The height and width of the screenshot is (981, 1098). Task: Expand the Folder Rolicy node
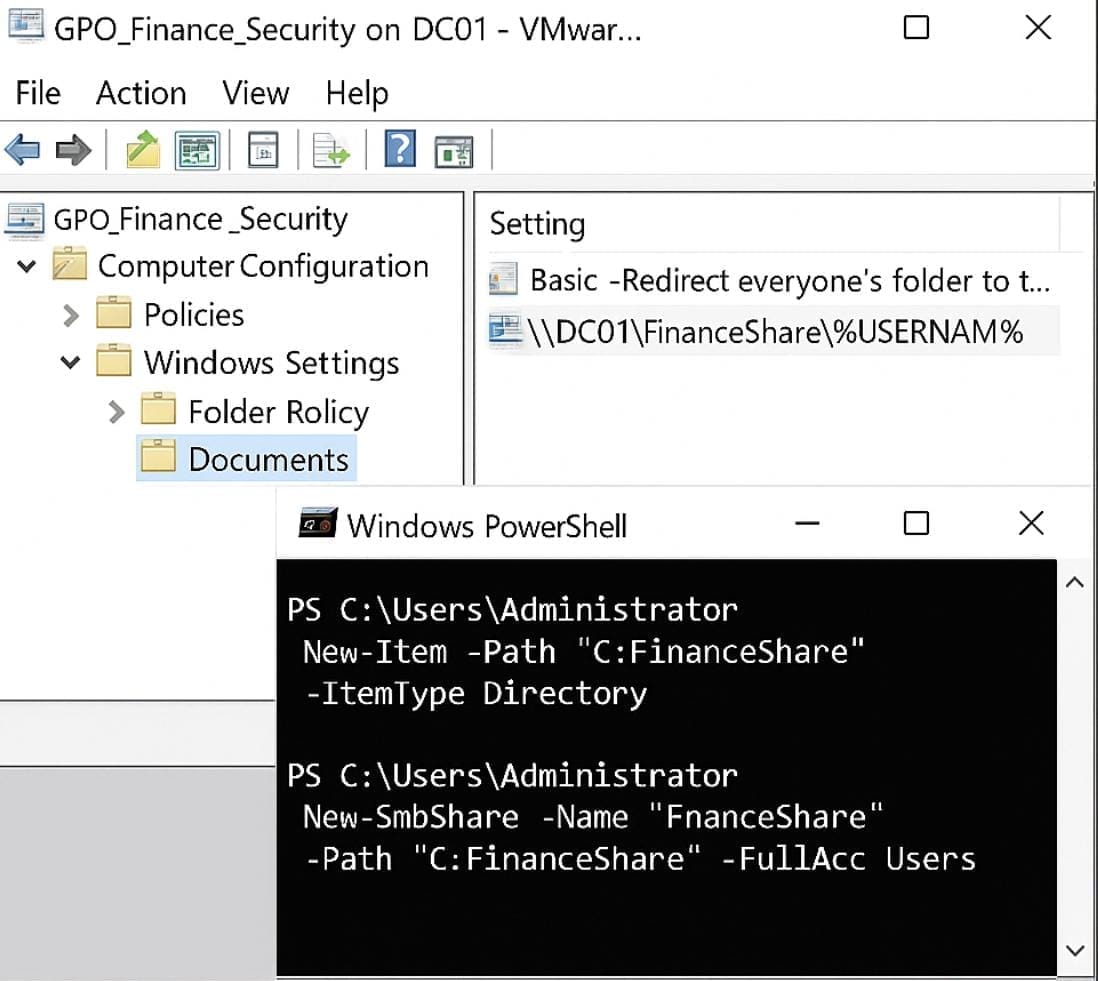click(x=116, y=411)
